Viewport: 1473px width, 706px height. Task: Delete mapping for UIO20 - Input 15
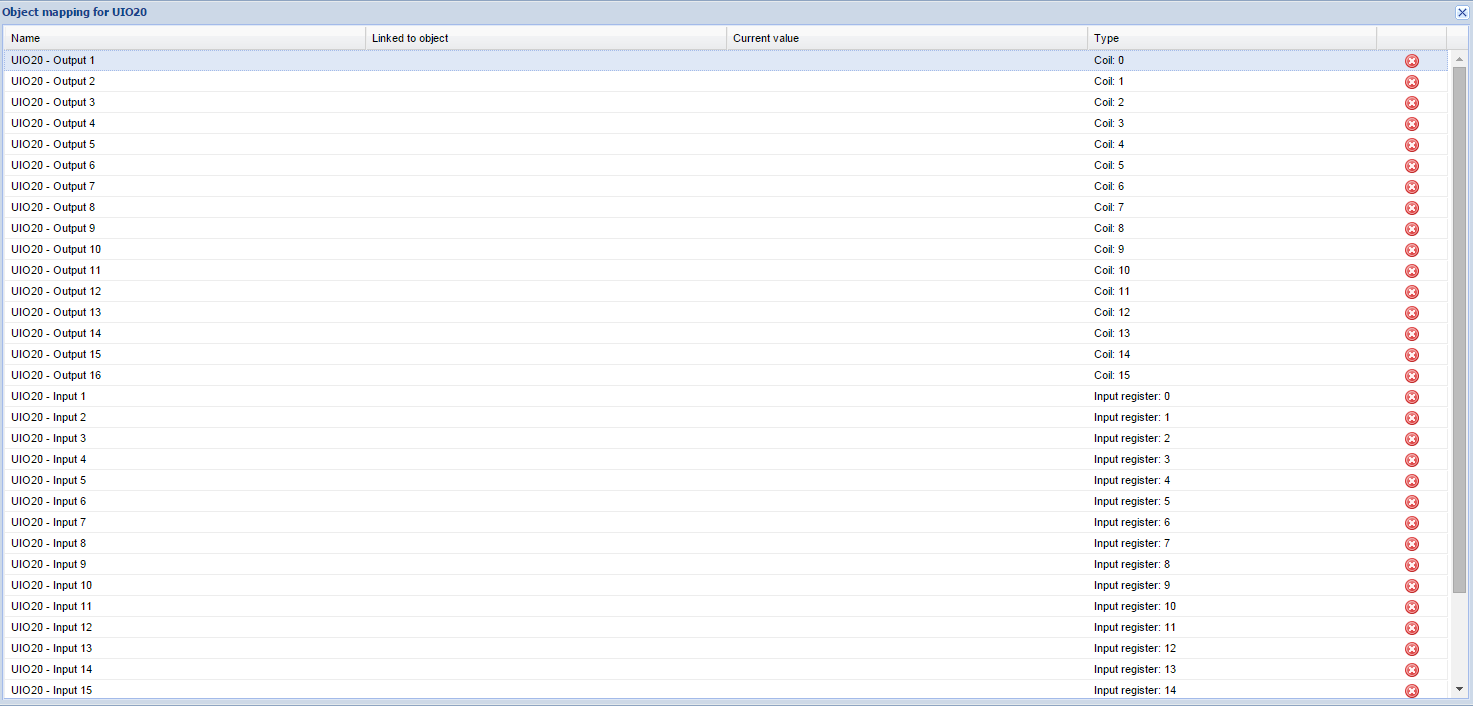[1412, 691]
